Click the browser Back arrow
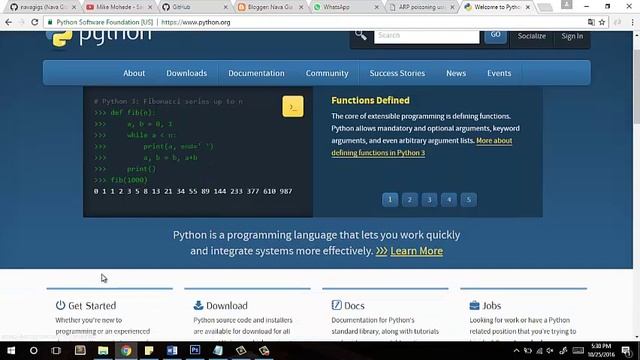The image size is (640, 360). coord(9,22)
